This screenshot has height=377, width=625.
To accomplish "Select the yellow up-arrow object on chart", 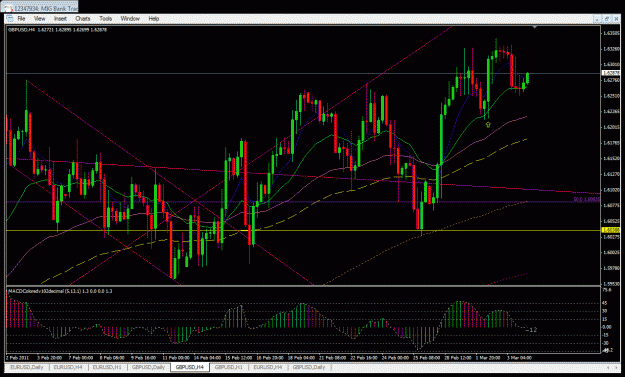I will [x=488, y=125].
